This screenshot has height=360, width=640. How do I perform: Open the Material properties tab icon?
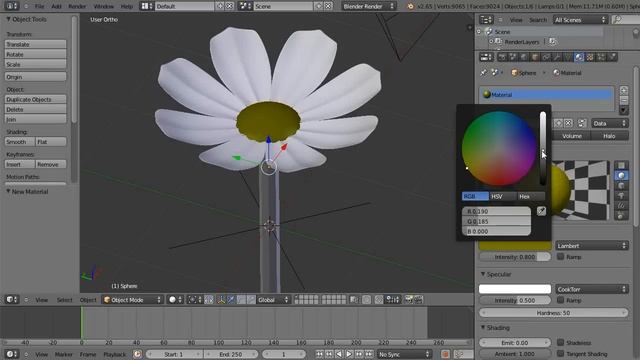[579, 57]
